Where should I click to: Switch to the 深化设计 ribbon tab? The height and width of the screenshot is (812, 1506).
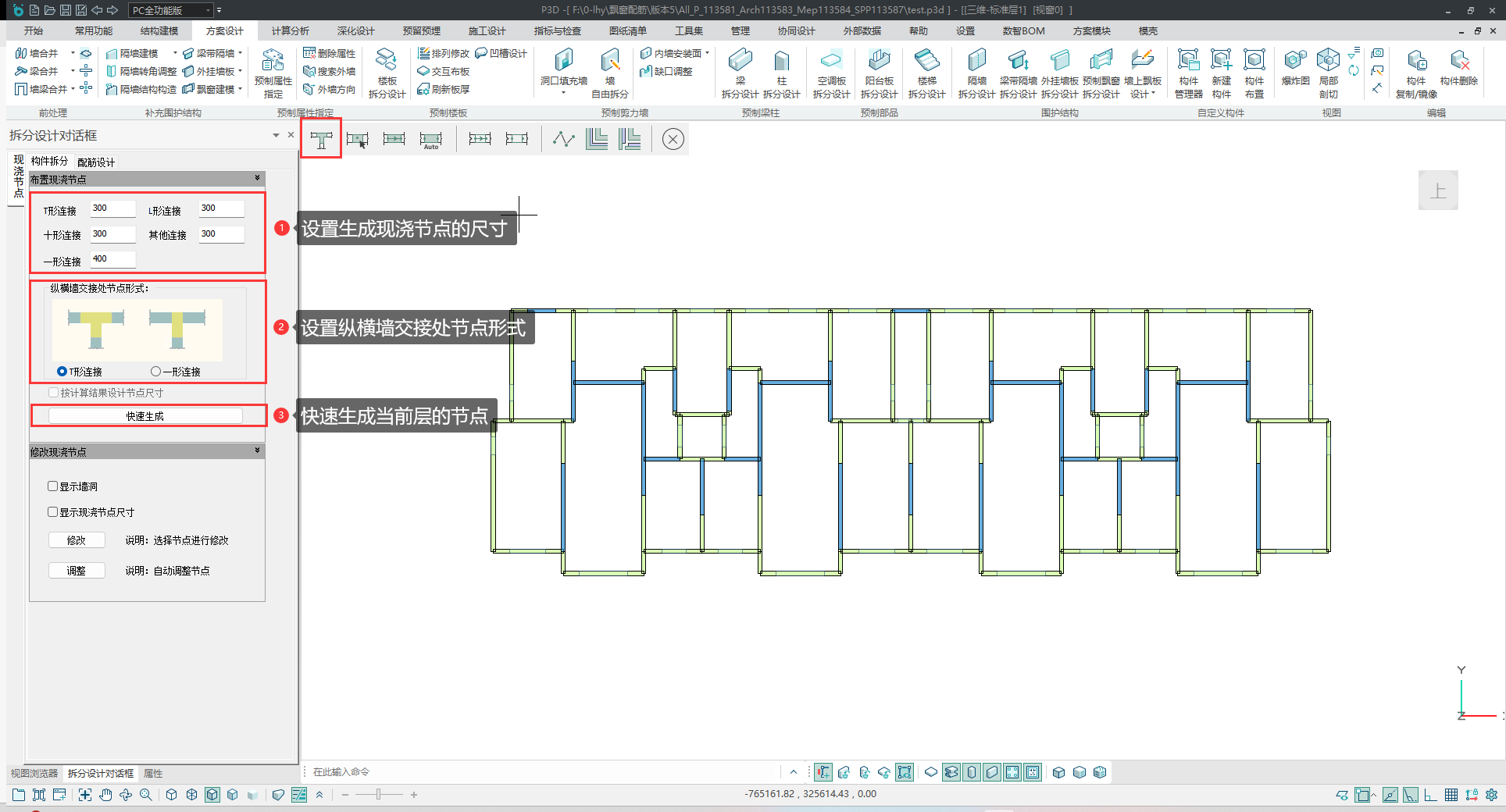355,31
